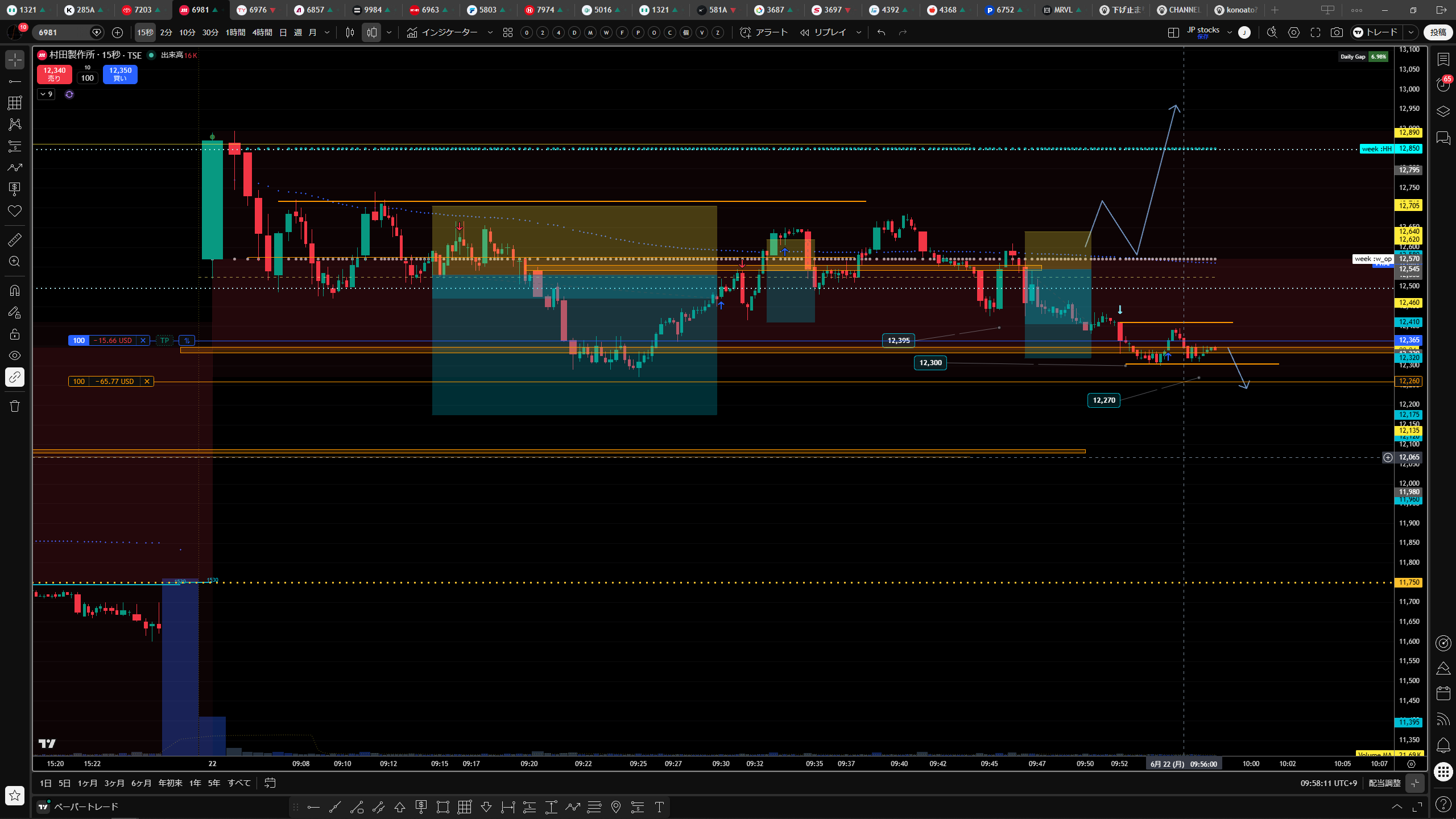This screenshot has height=819, width=1456.
Task: Collapse the indicator legend showing 9
Action: [x=46, y=94]
